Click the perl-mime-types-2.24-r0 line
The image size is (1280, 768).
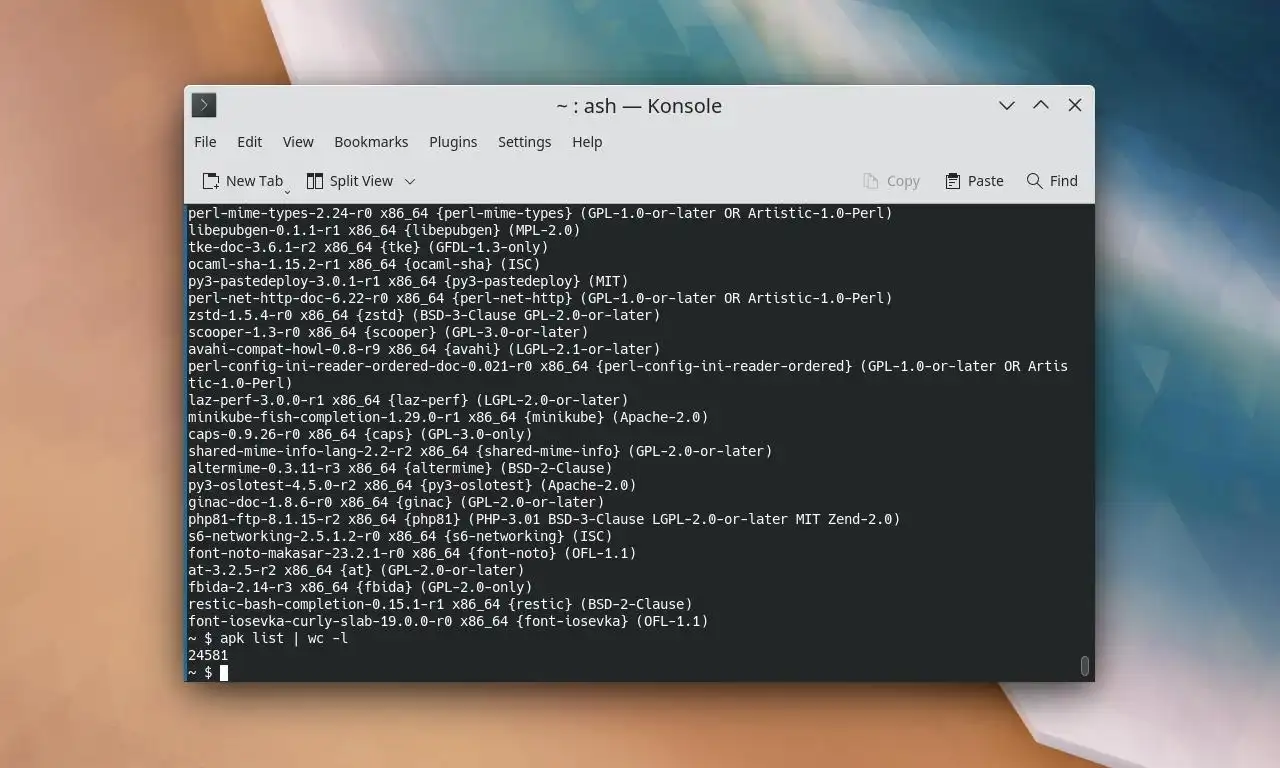coord(540,213)
